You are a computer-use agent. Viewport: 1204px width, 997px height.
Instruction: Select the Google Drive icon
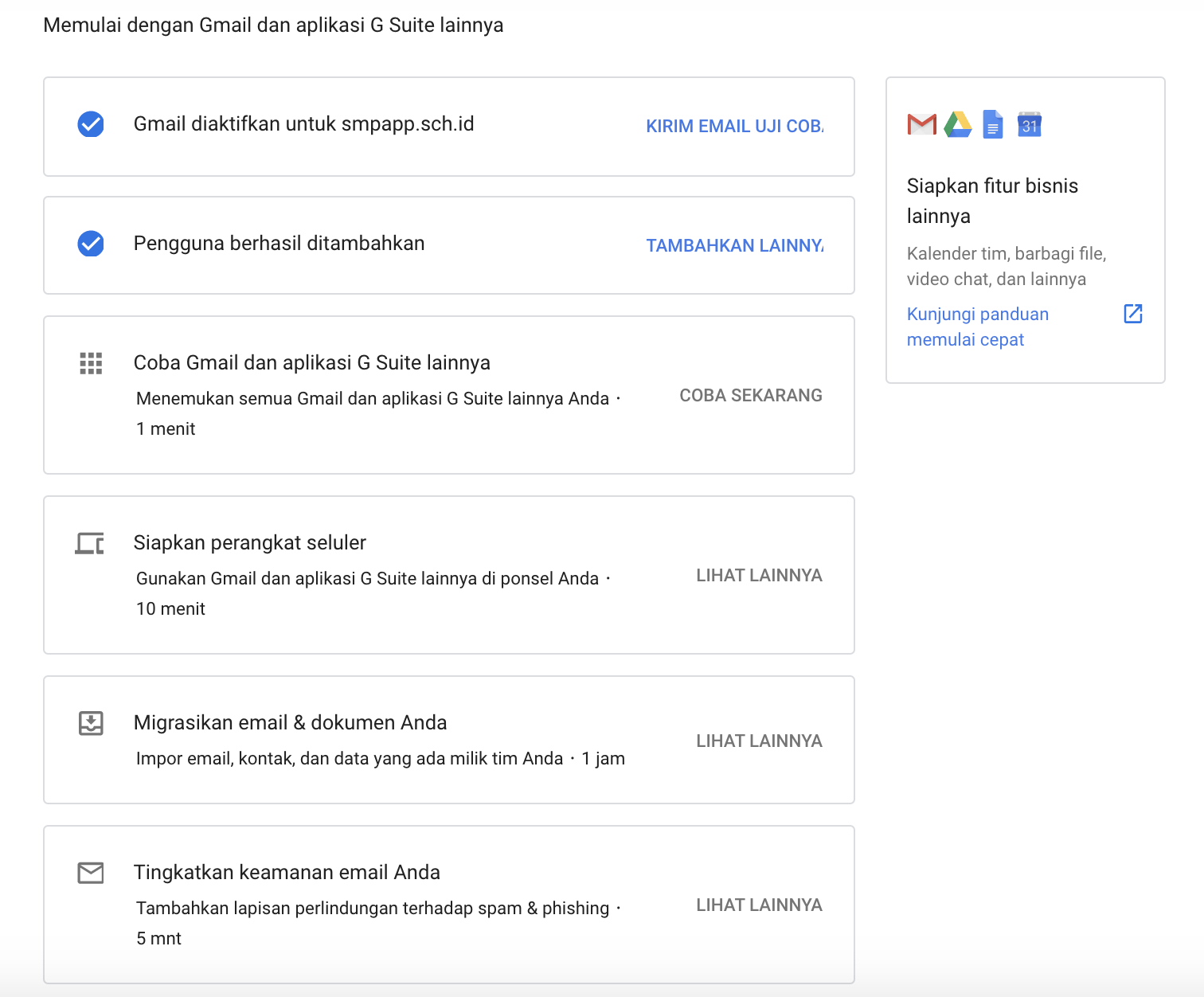(x=957, y=124)
